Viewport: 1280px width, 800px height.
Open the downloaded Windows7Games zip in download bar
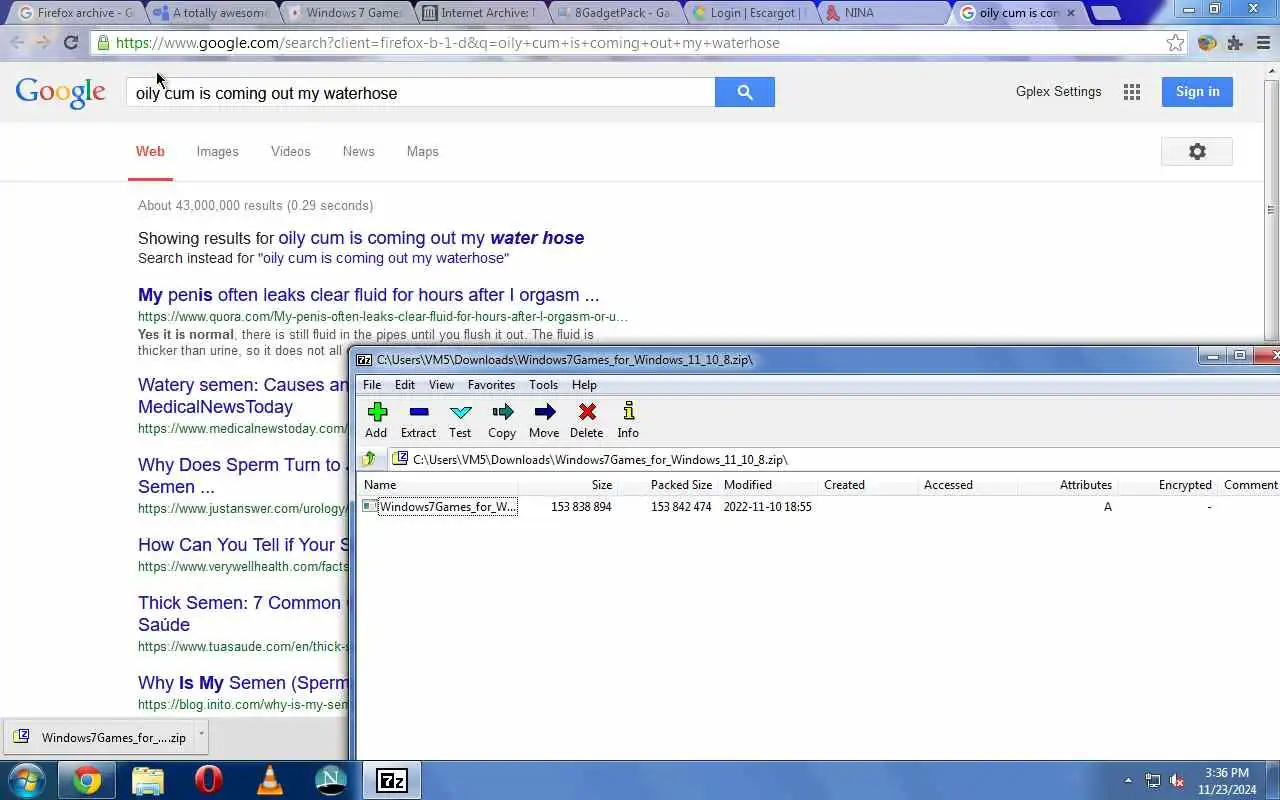click(100, 738)
